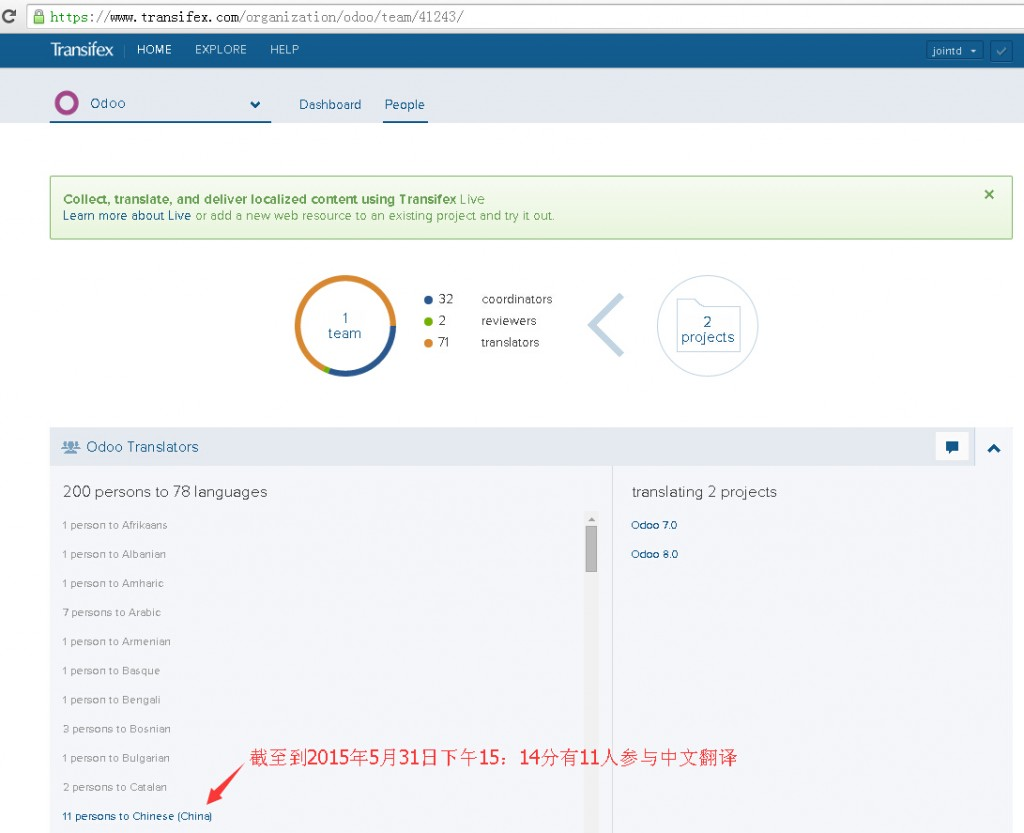Select 1 person to Armenian
Screen dimensions: 1024x833
click(116, 642)
